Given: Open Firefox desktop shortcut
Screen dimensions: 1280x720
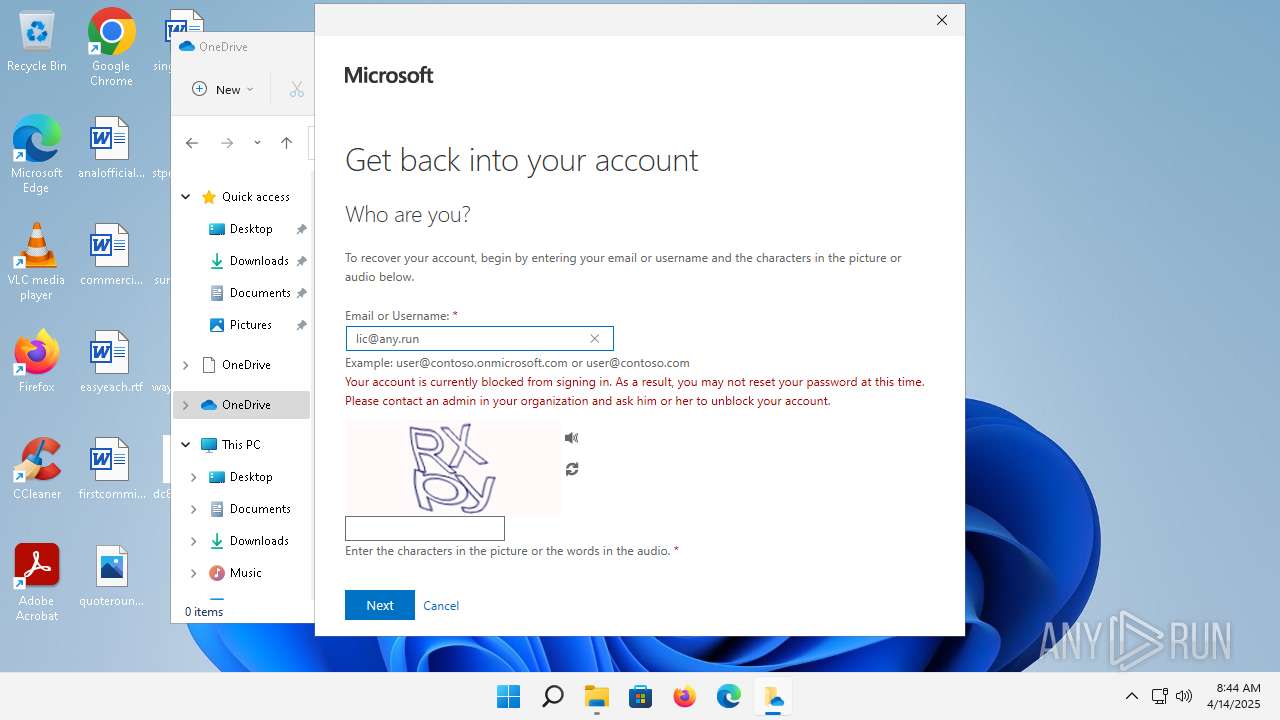Looking at the screenshot, I should coord(37,362).
